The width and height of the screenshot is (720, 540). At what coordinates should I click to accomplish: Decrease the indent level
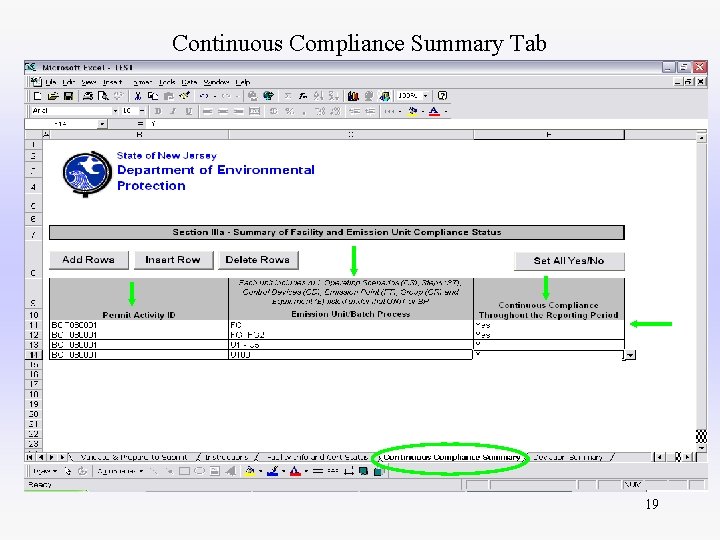click(x=354, y=111)
